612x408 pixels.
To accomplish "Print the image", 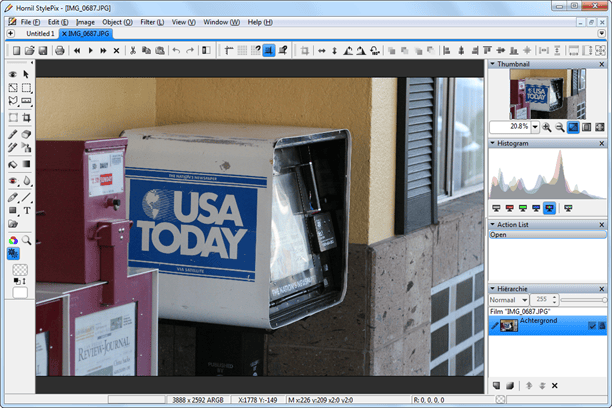I will pos(60,50).
